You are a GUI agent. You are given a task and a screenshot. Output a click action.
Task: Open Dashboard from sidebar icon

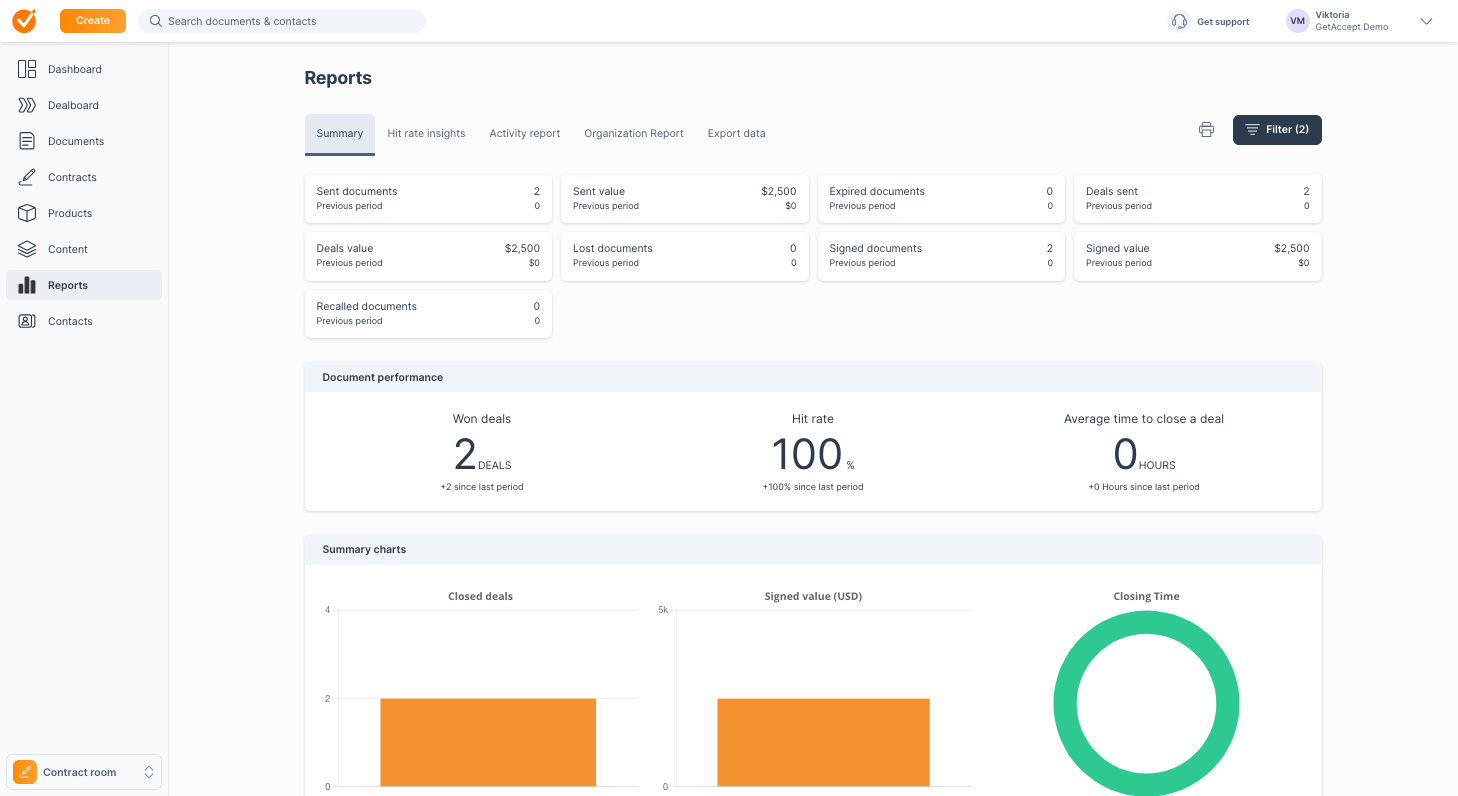pyautogui.click(x=27, y=69)
